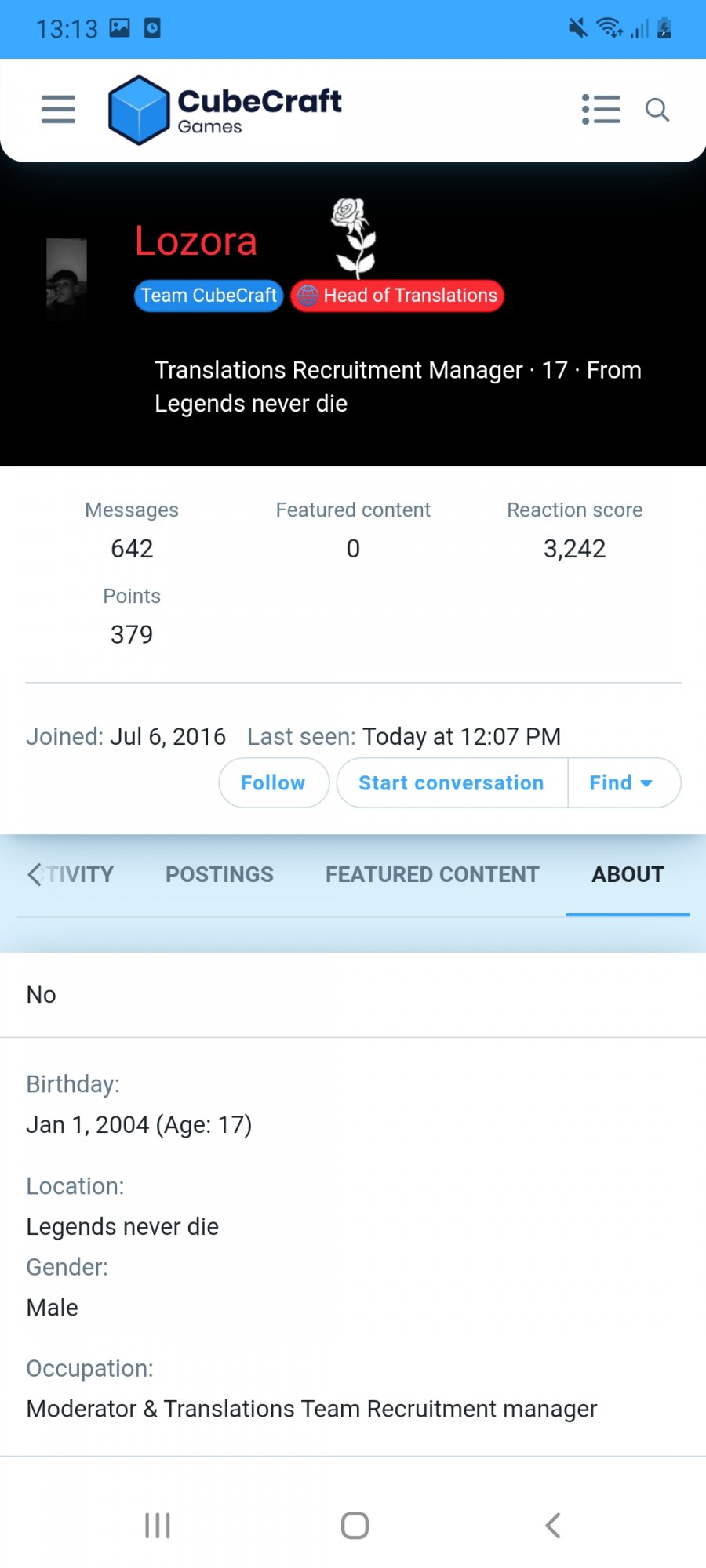Open the hamburger navigation menu
The width and height of the screenshot is (706, 1568).
click(x=58, y=110)
